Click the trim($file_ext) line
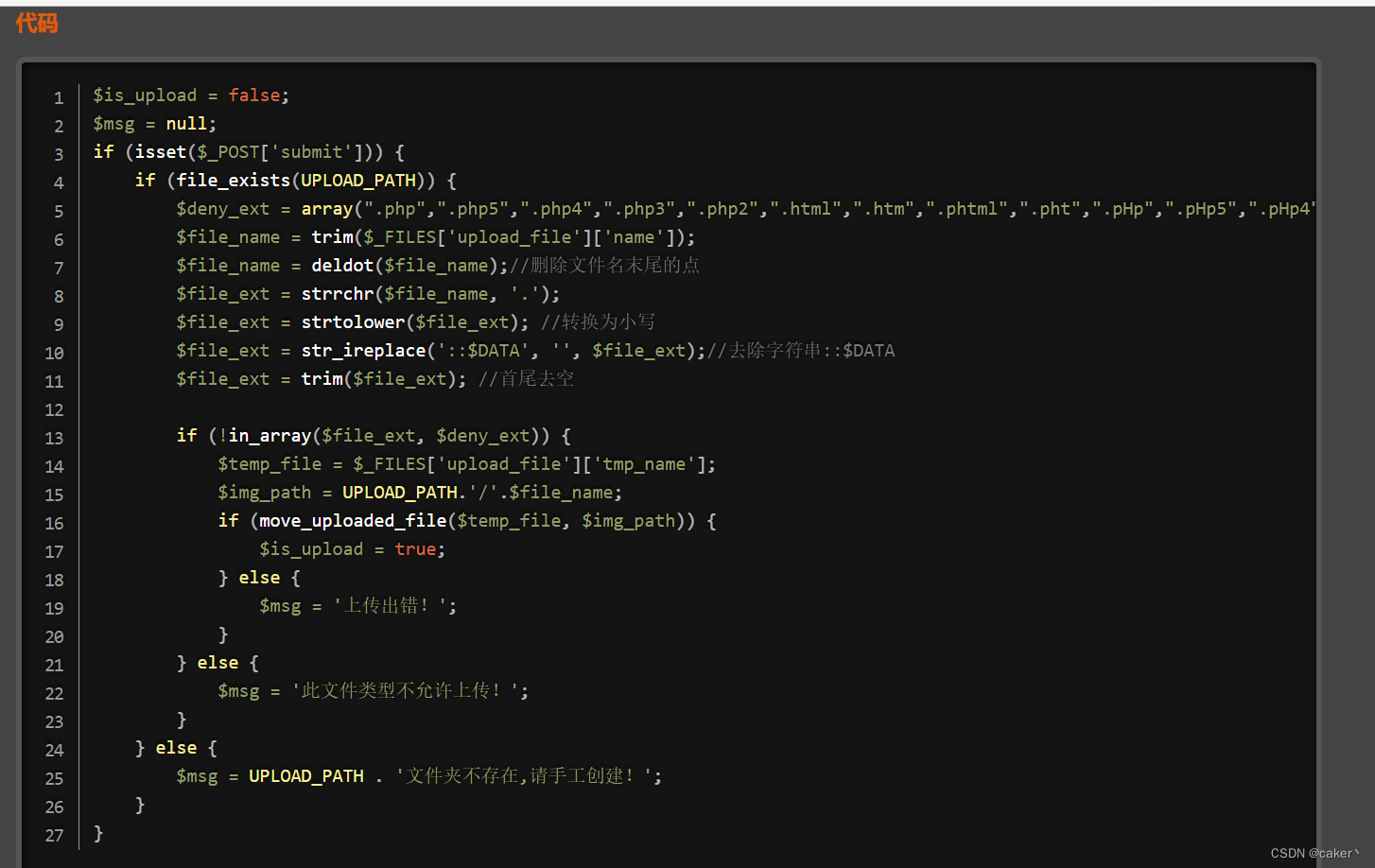Image resolution: width=1375 pixels, height=868 pixels. coord(375,379)
